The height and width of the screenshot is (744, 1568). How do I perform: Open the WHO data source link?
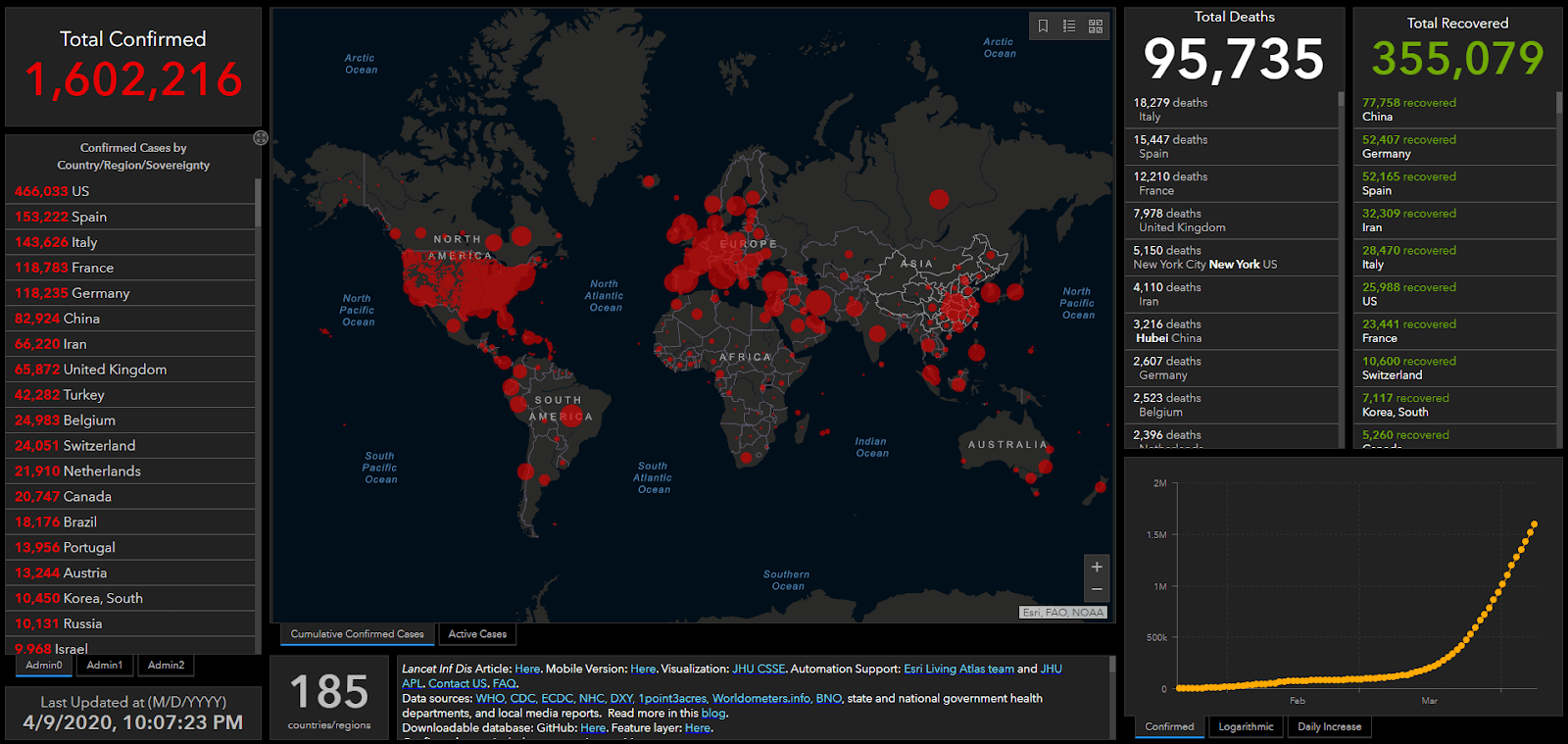point(490,699)
